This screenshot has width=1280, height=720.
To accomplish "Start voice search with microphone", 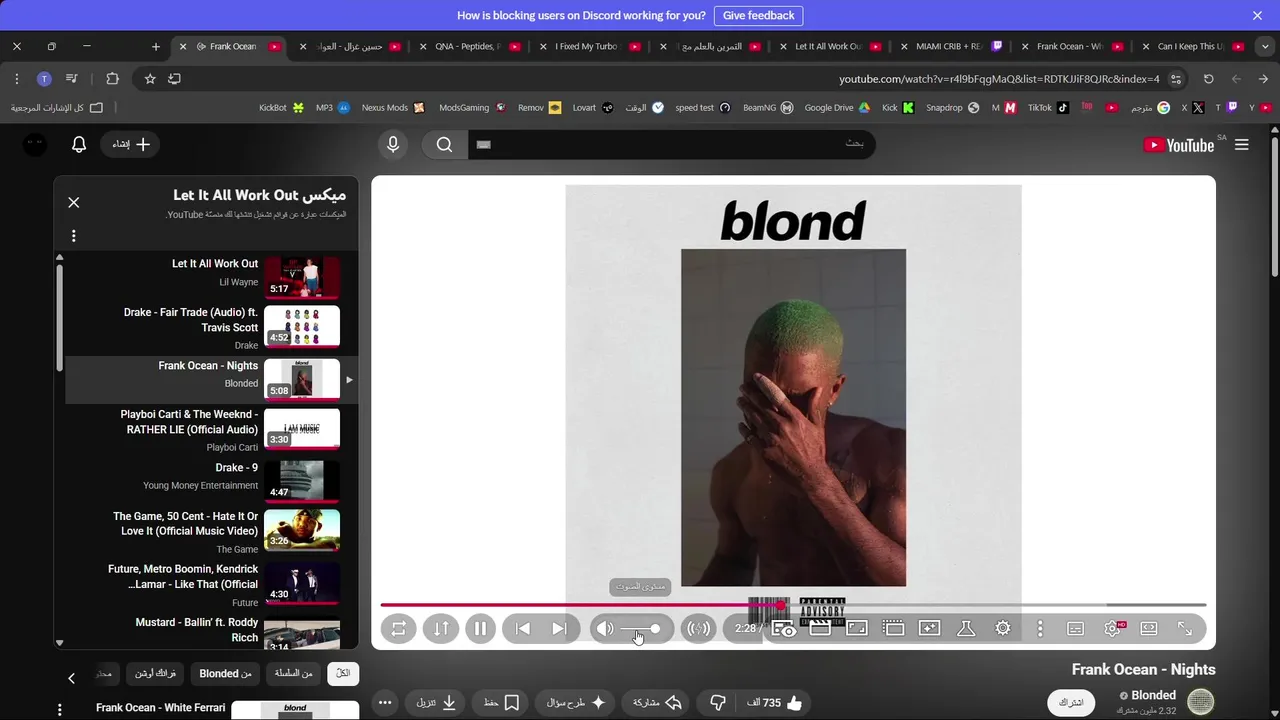I will click(x=393, y=145).
